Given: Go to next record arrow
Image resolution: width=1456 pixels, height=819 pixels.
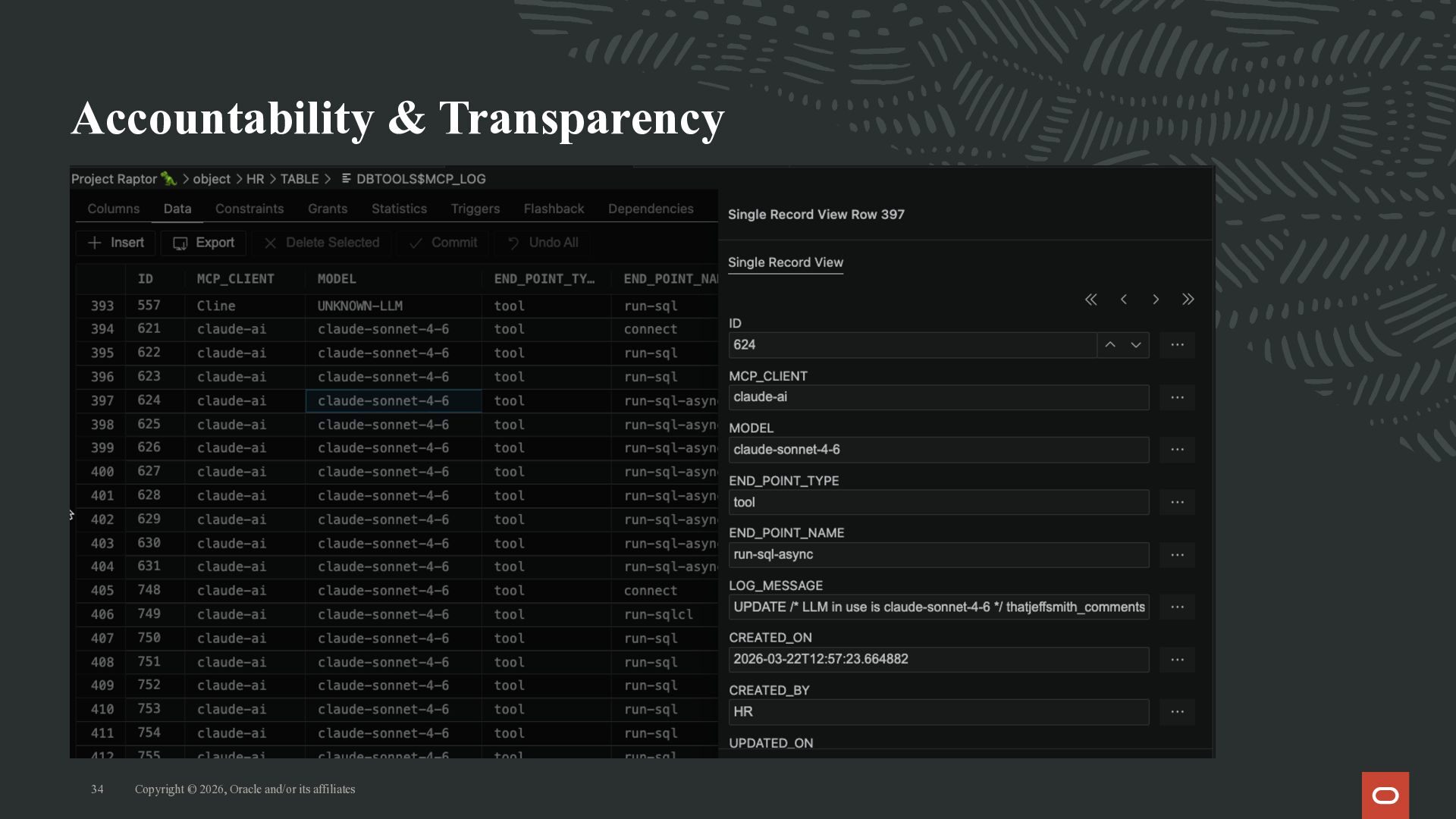Looking at the screenshot, I should tap(1156, 300).
